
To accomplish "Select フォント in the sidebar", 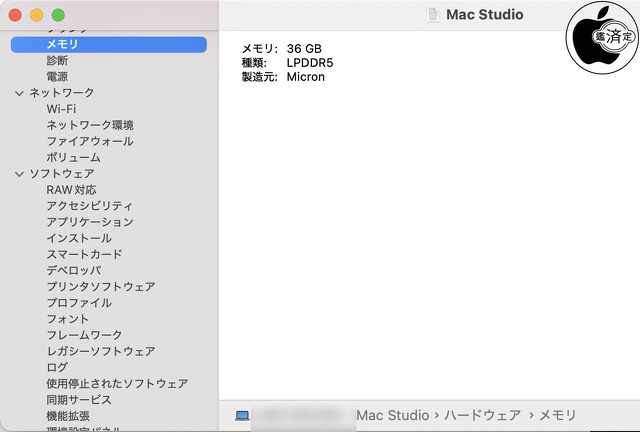I will coord(67,319).
